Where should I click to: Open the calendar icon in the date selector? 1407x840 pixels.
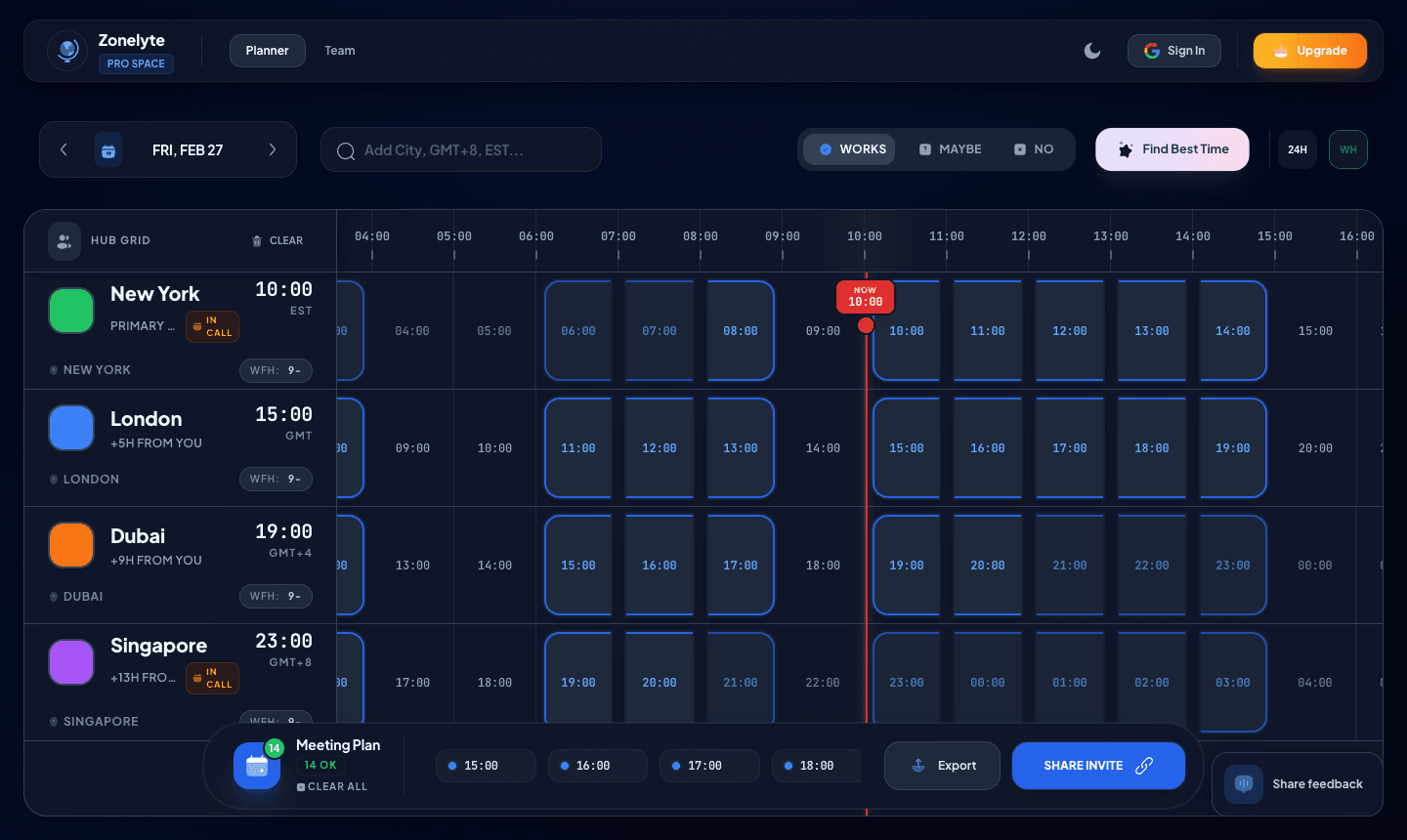pos(108,149)
